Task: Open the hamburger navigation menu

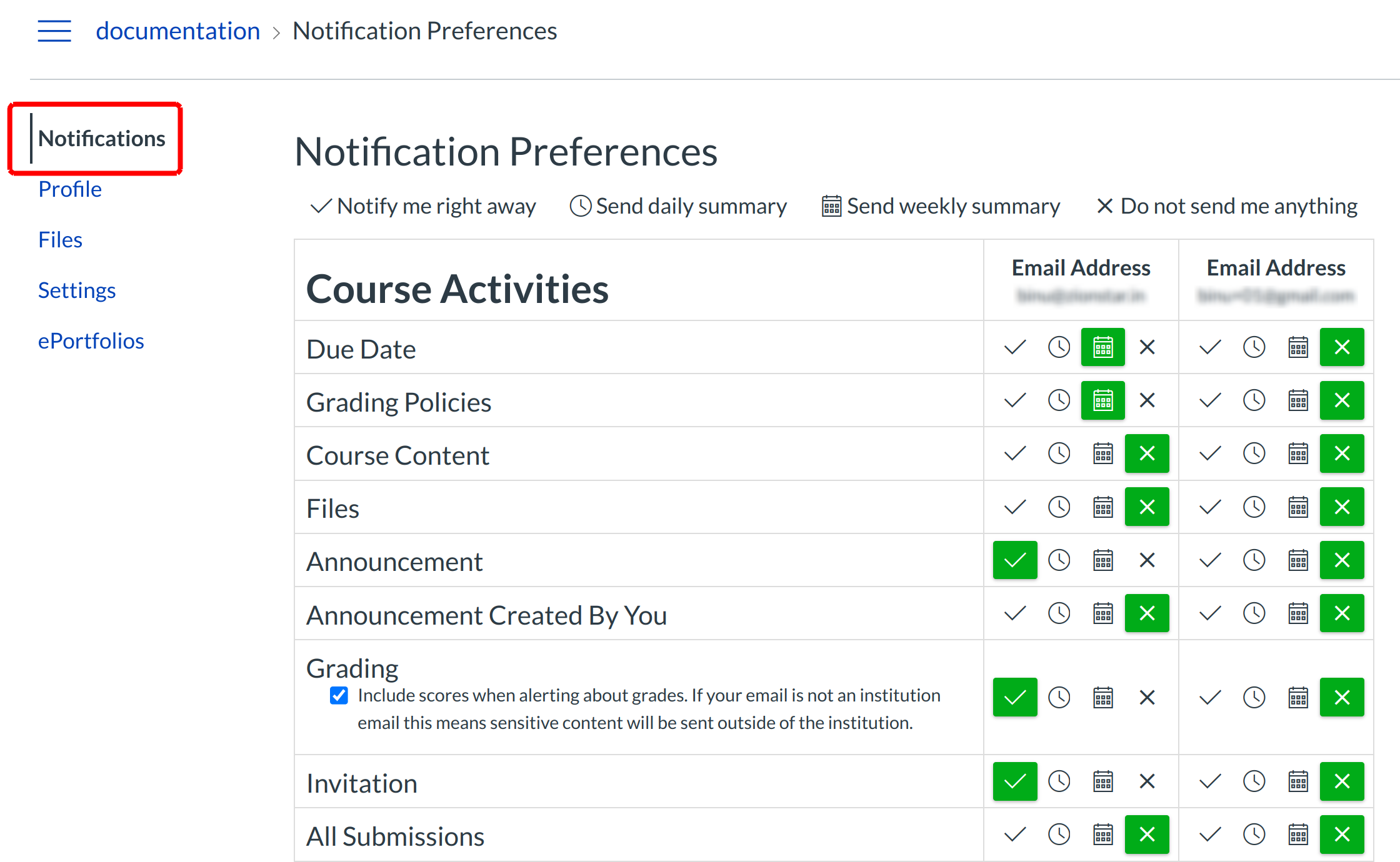Action: (54, 31)
